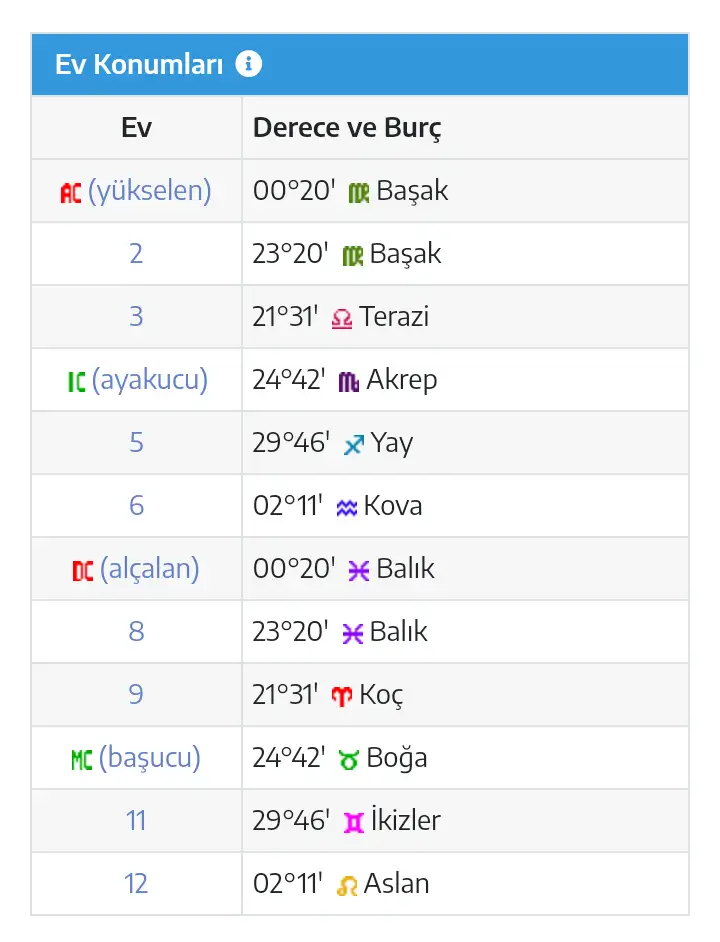The image size is (720, 942).
Task: Open house number 2 link
Action: pyautogui.click(x=136, y=254)
